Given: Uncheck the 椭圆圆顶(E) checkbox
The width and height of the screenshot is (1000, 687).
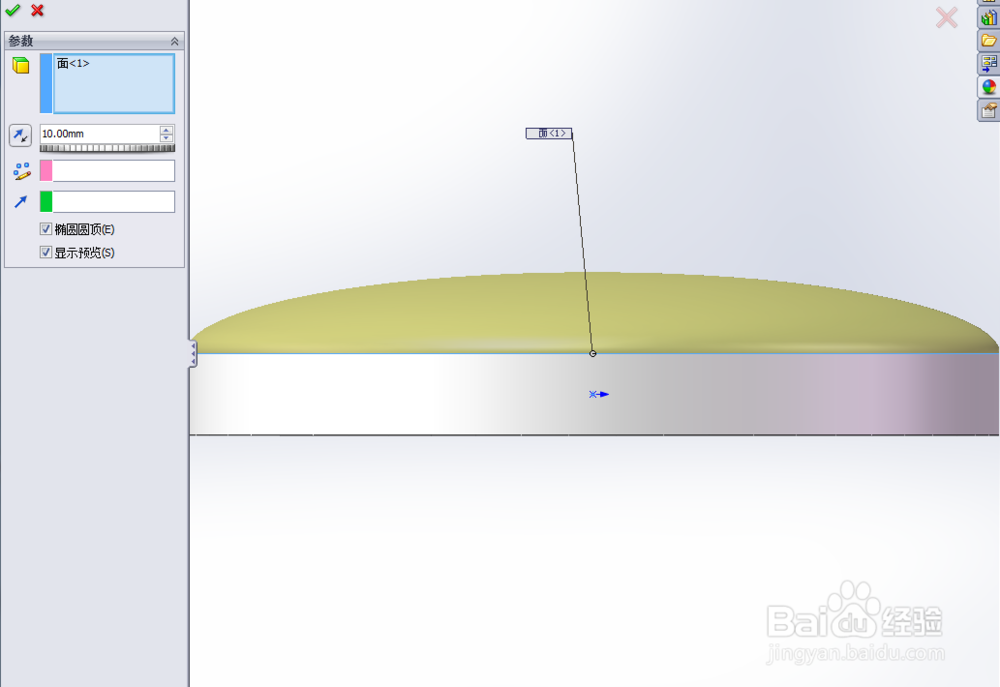Looking at the screenshot, I should [x=46, y=228].
